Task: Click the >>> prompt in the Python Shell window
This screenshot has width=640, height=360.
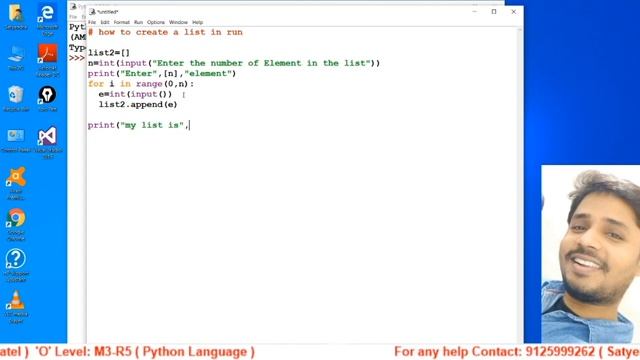Action: (77, 58)
